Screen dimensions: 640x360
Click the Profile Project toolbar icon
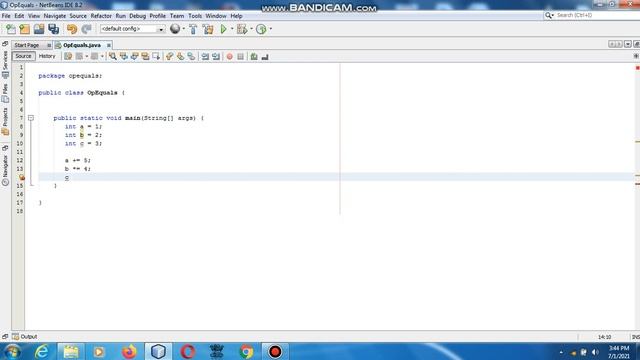coord(262,29)
